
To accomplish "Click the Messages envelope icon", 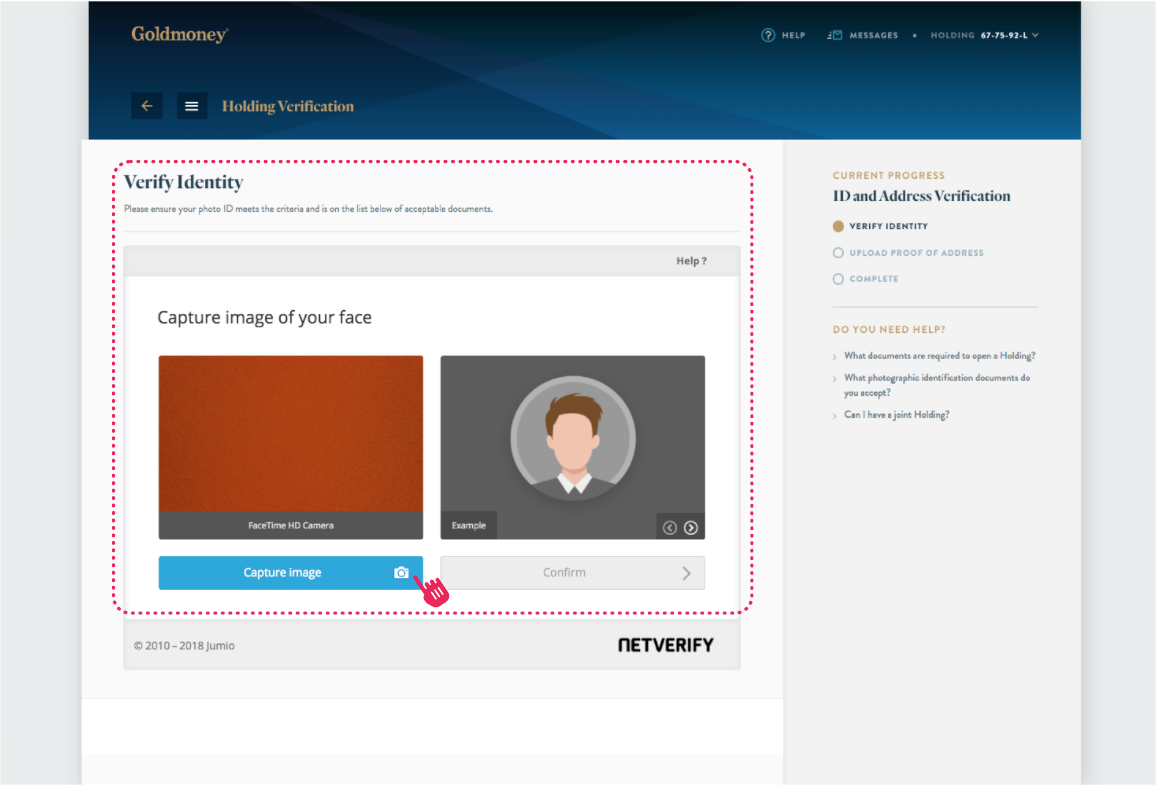I will pos(835,35).
